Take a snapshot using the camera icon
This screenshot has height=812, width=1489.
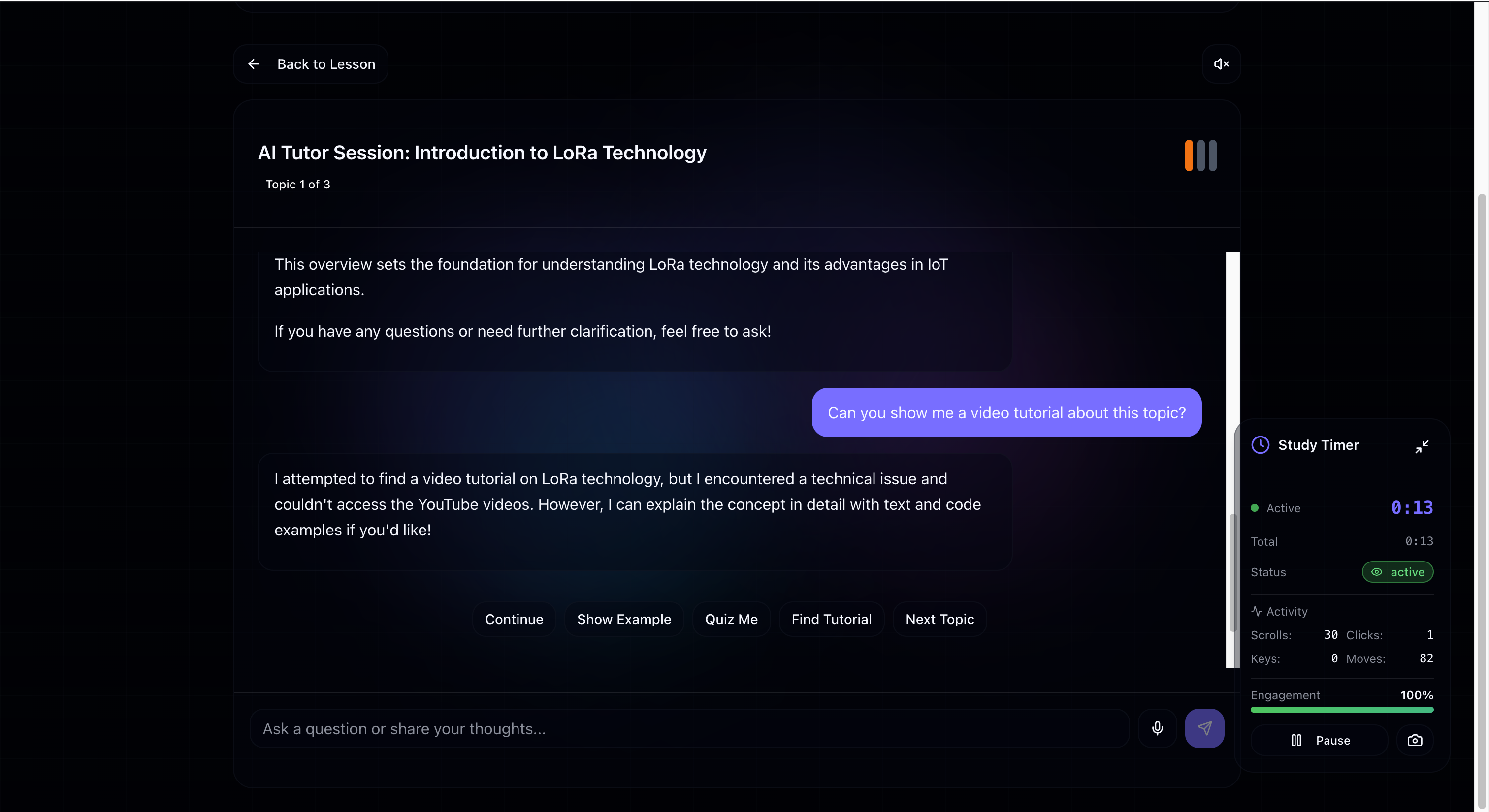pos(1415,740)
